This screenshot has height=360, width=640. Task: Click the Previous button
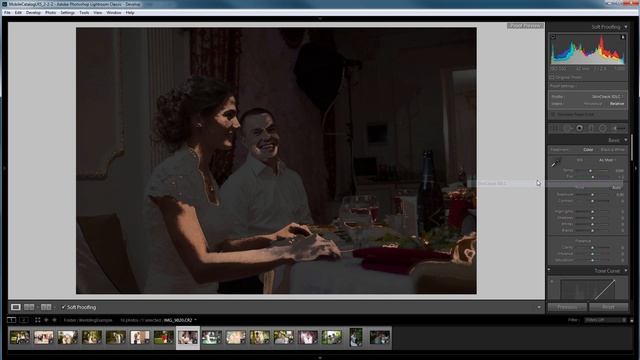(x=567, y=307)
